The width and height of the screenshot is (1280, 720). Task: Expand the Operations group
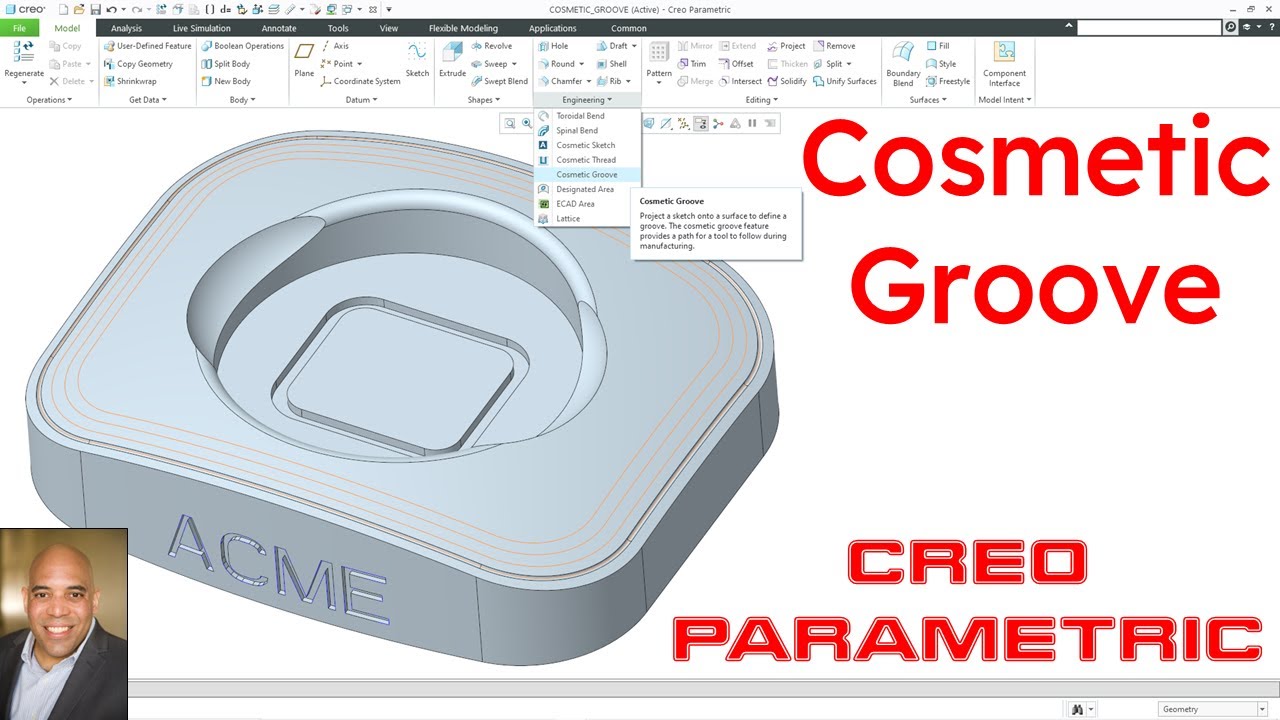[x=48, y=100]
